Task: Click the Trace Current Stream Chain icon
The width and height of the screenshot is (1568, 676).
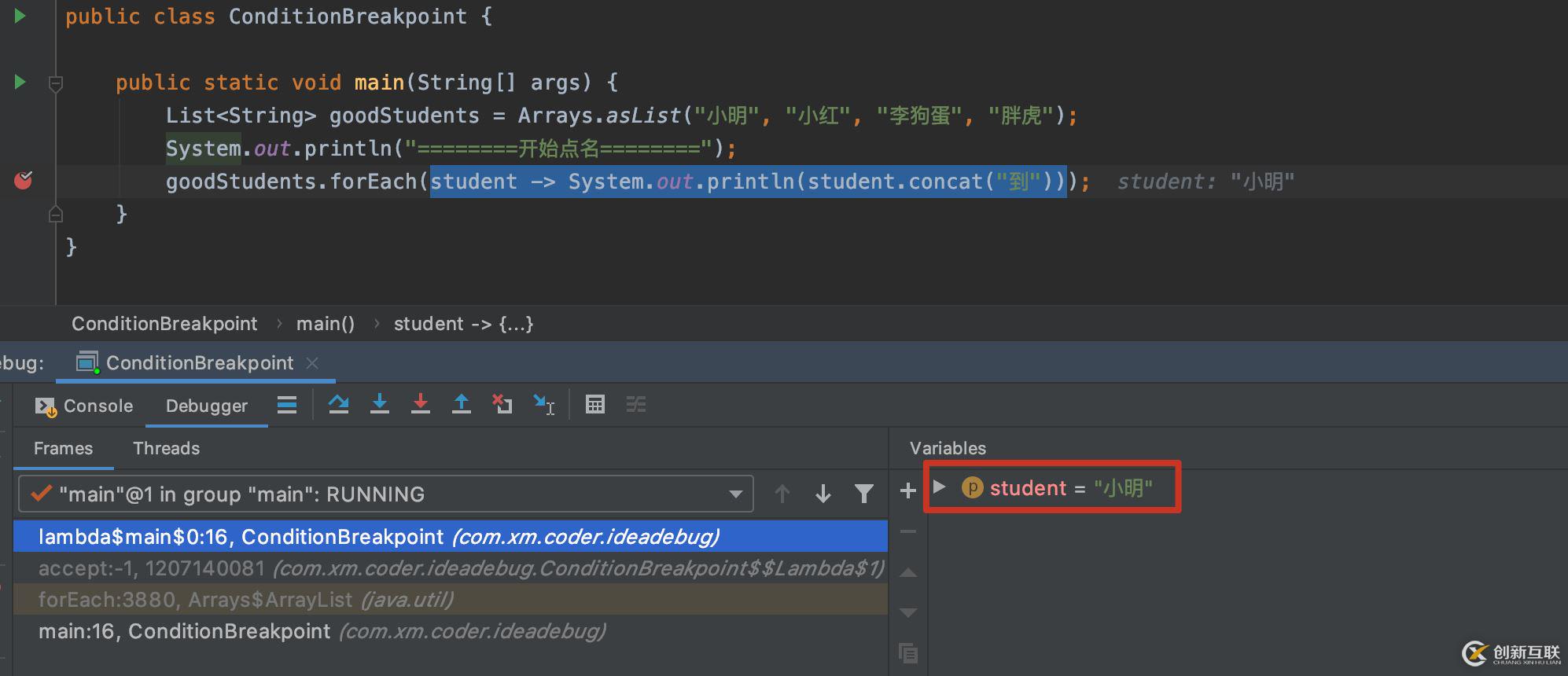Action: pos(636,404)
